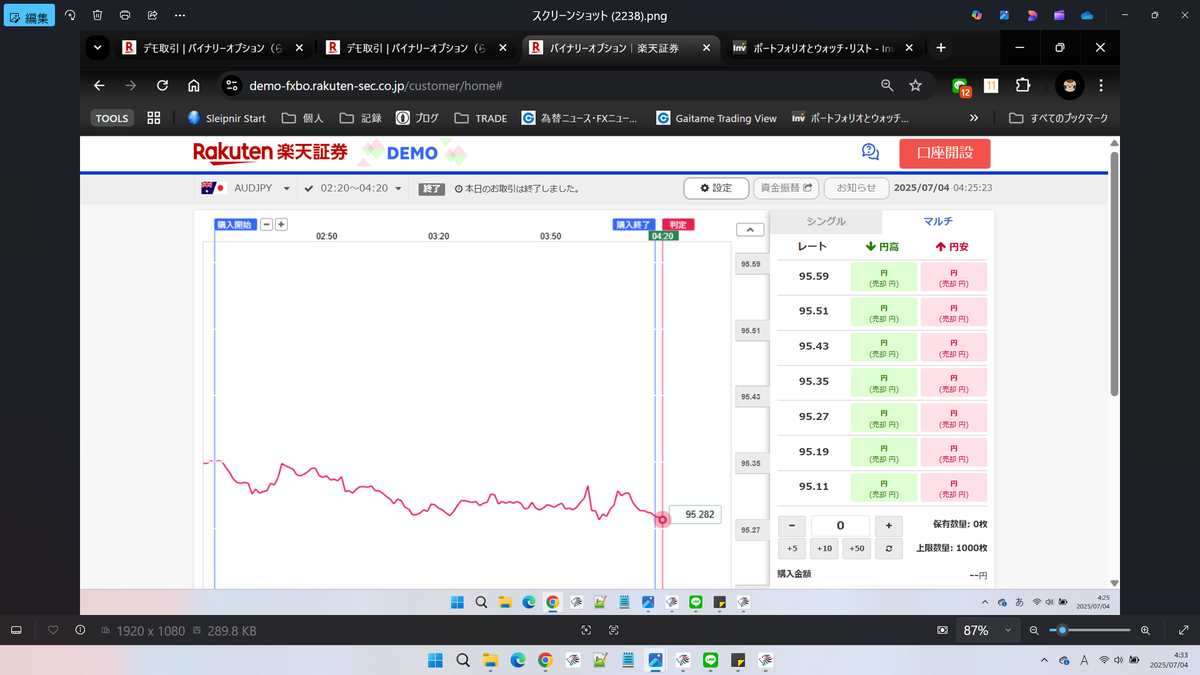Screen dimensions: 1200x675
Task: Click the trash delete icon in Photos
Action: pyautogui.click(x=97, y=16)
